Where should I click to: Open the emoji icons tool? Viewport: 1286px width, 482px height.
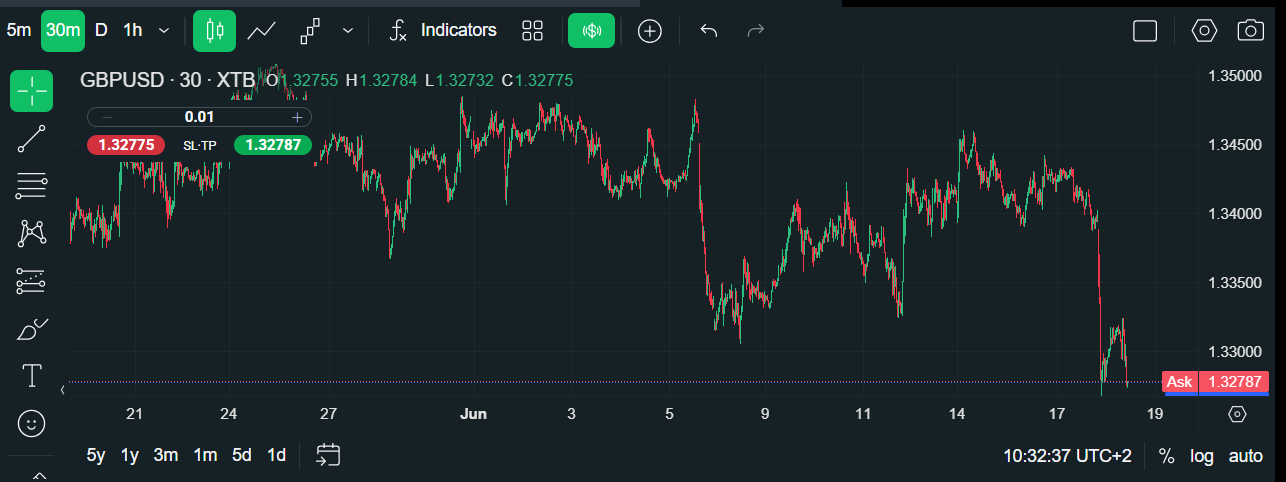pos(32,424)
